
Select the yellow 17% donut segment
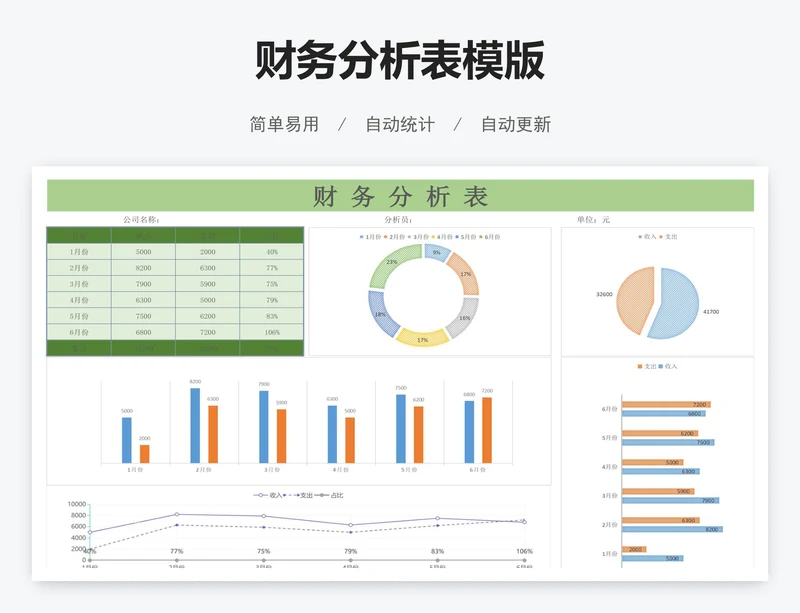(x=422, y=338)
